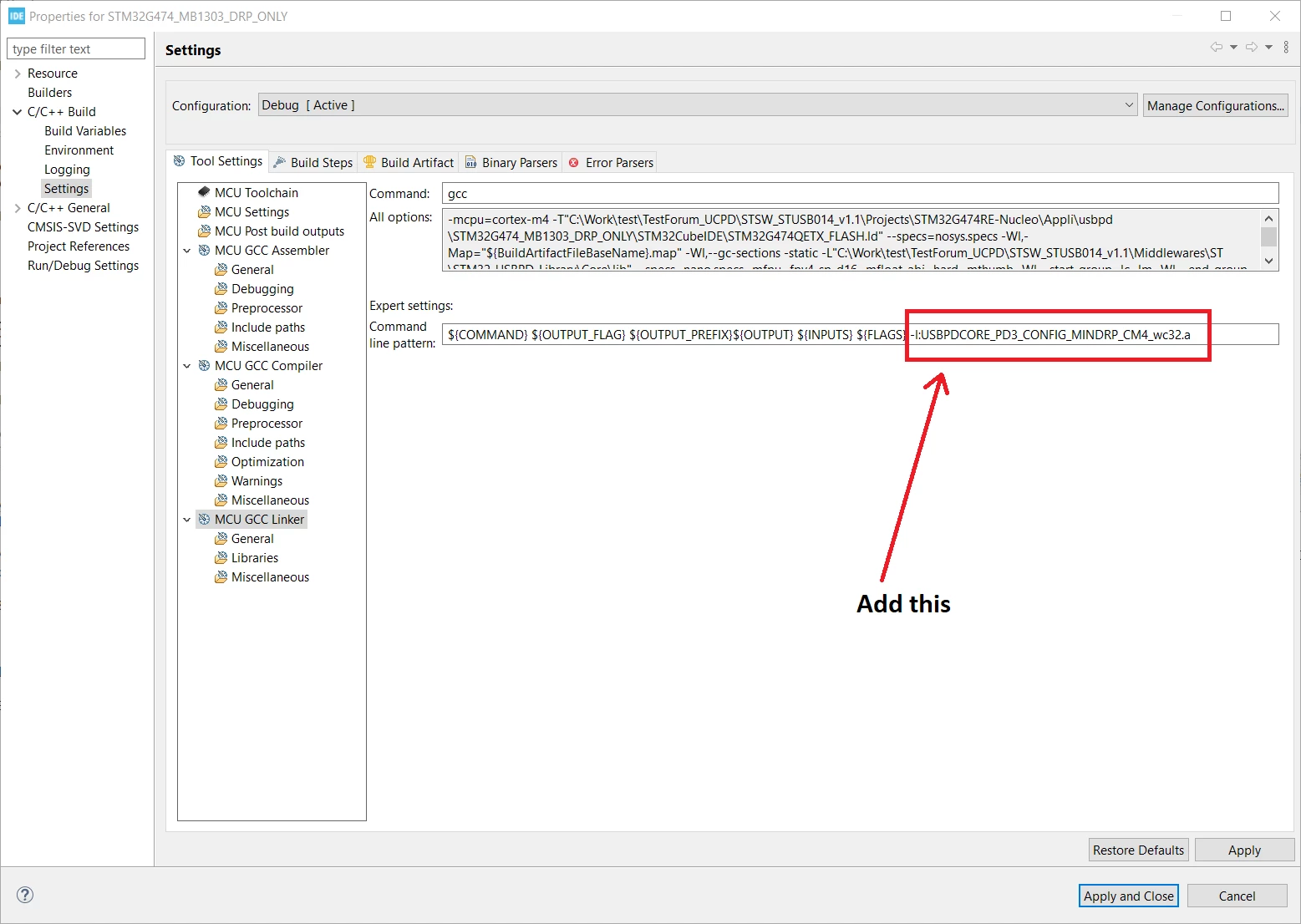Open the back history dropdown arrow

click(1233, 47)
